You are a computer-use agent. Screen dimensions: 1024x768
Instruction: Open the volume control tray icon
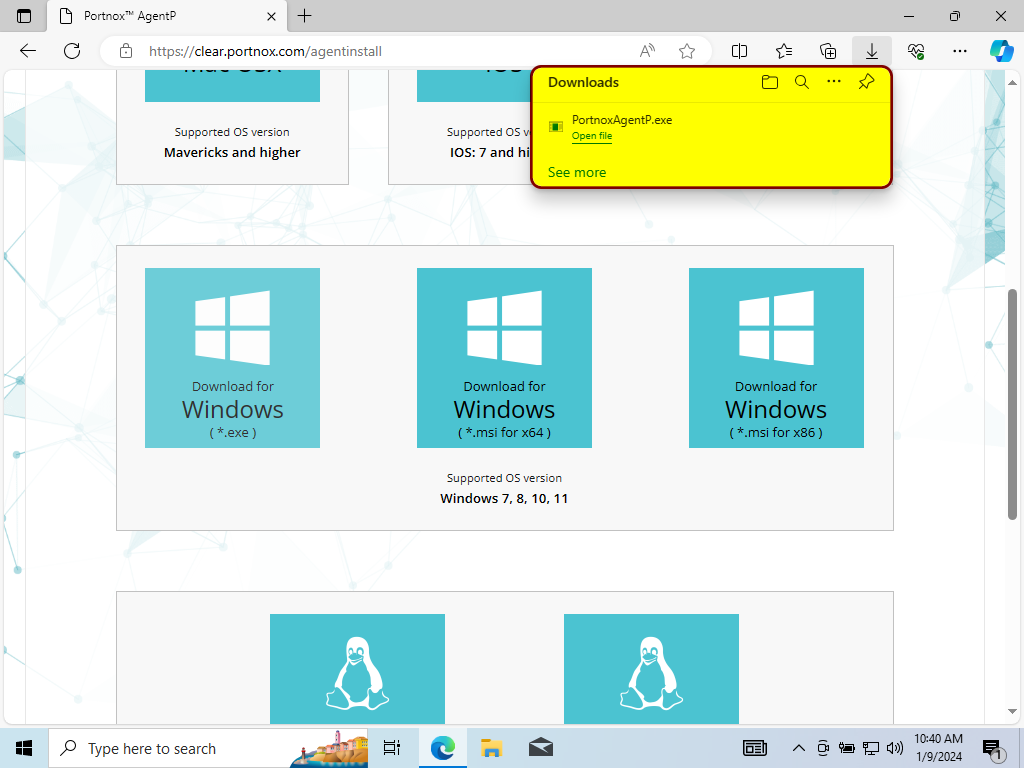(895, 748)
